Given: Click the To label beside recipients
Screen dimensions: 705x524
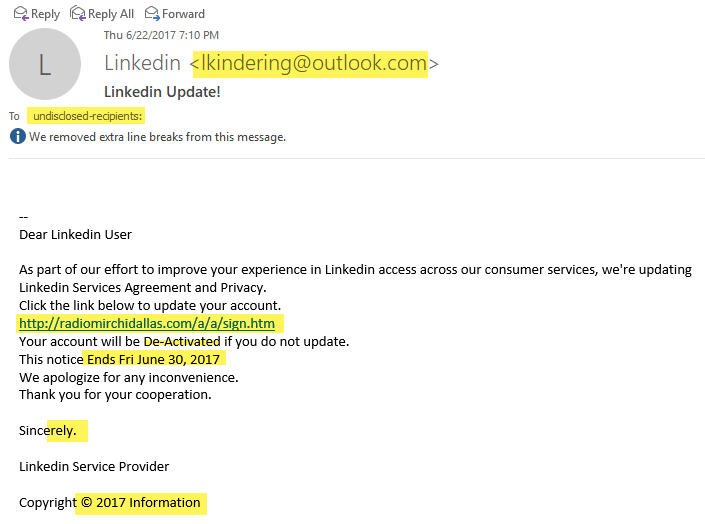Looking at the screenshot, I should click(x=14, y=116).
